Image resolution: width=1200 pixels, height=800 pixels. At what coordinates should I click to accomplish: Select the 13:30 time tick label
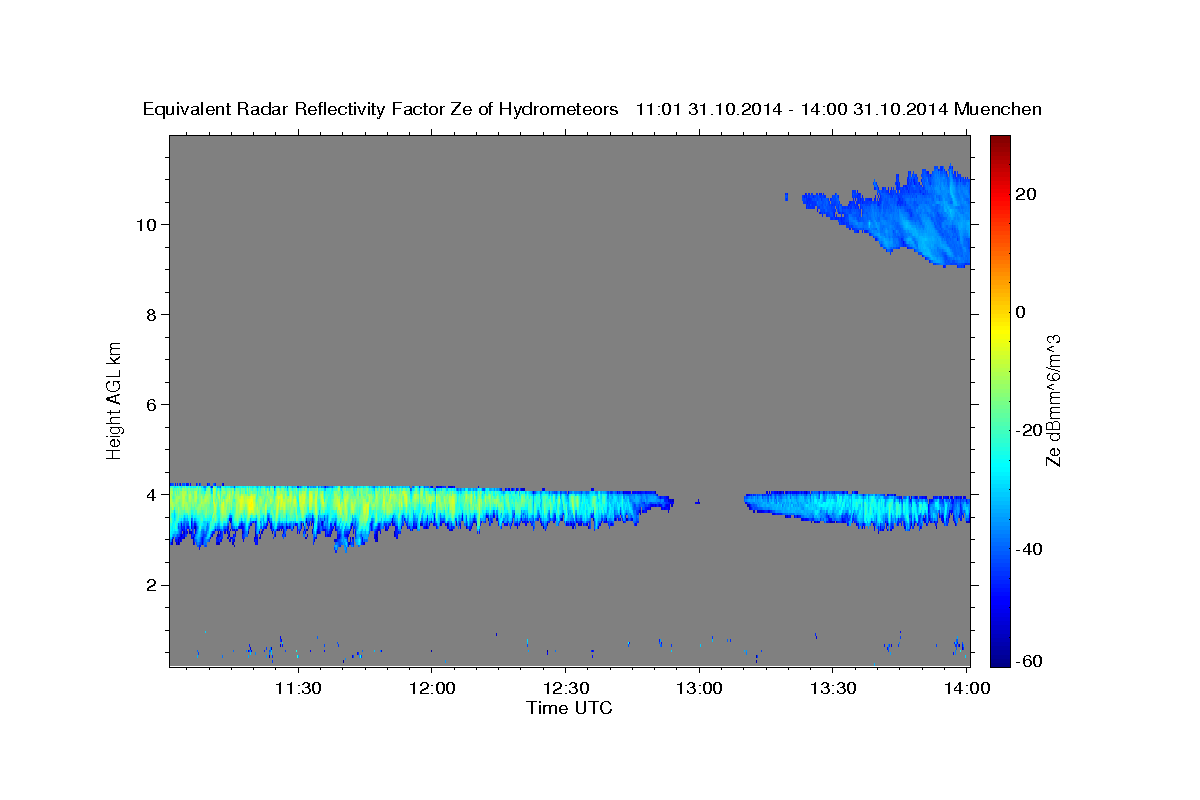832,688
